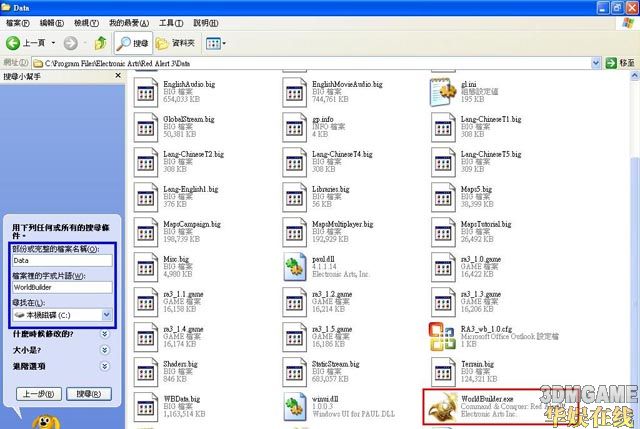The width and height of the screenshot is (640, 429).
Task: Click the search companion dog character
Action: 46,422
